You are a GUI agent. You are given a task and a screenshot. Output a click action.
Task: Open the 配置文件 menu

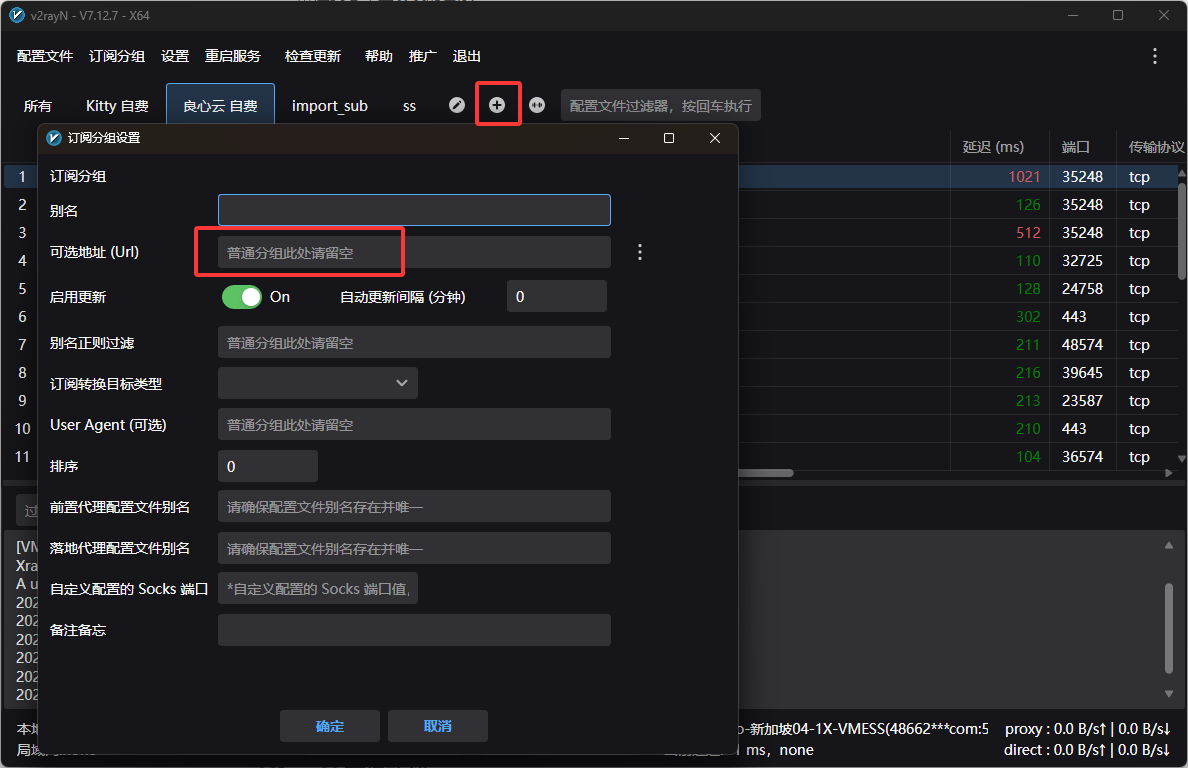click(45, 56)
